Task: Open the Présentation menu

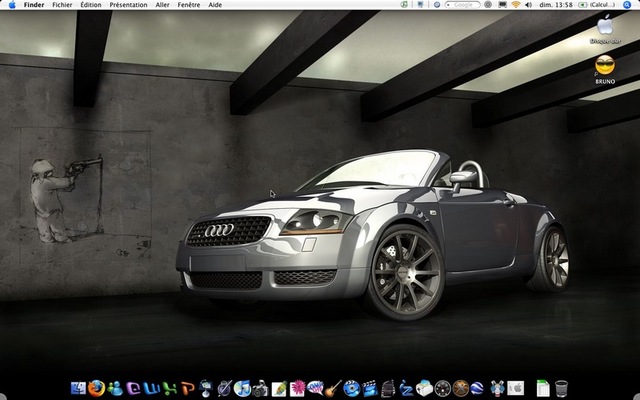Action: [x=128, y=5]
